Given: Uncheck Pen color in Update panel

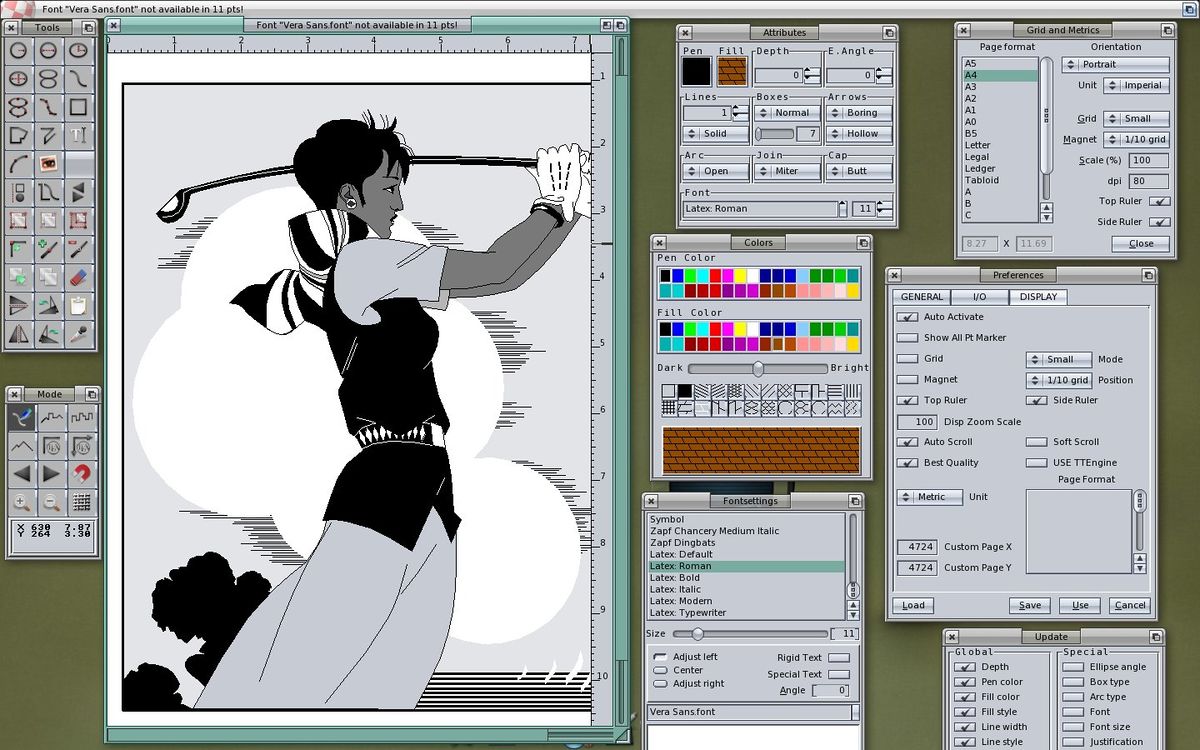Looking at the screenshot, I should (x=964, y=682).
